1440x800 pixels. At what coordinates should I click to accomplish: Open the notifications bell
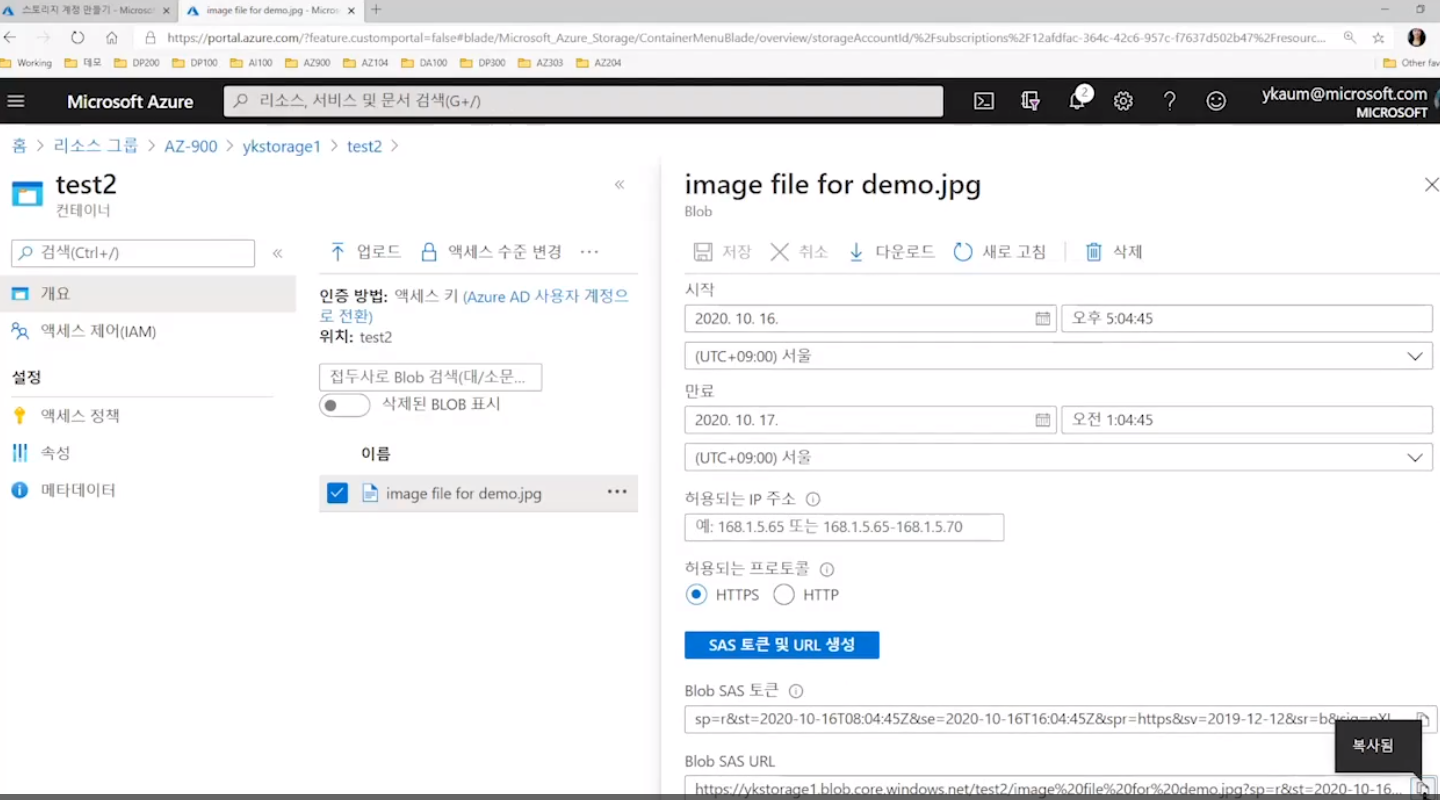1078,101
